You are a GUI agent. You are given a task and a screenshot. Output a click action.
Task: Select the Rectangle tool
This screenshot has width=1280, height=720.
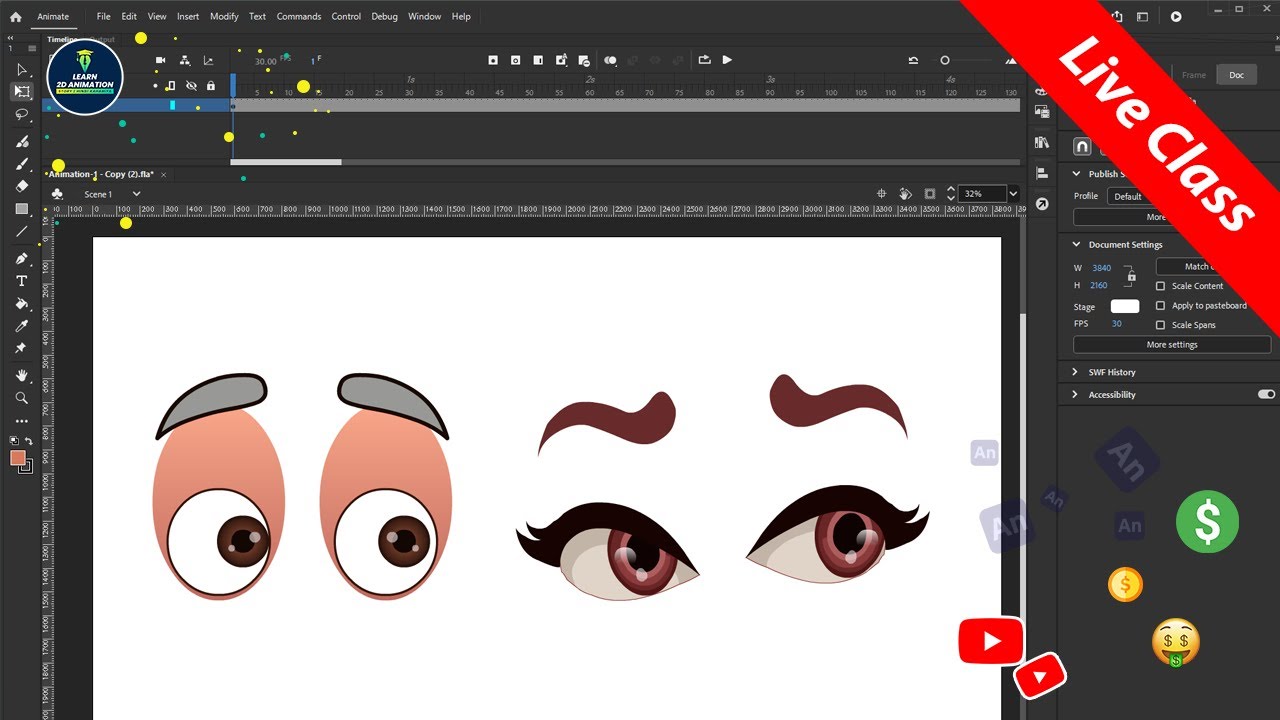coord(21,209)
